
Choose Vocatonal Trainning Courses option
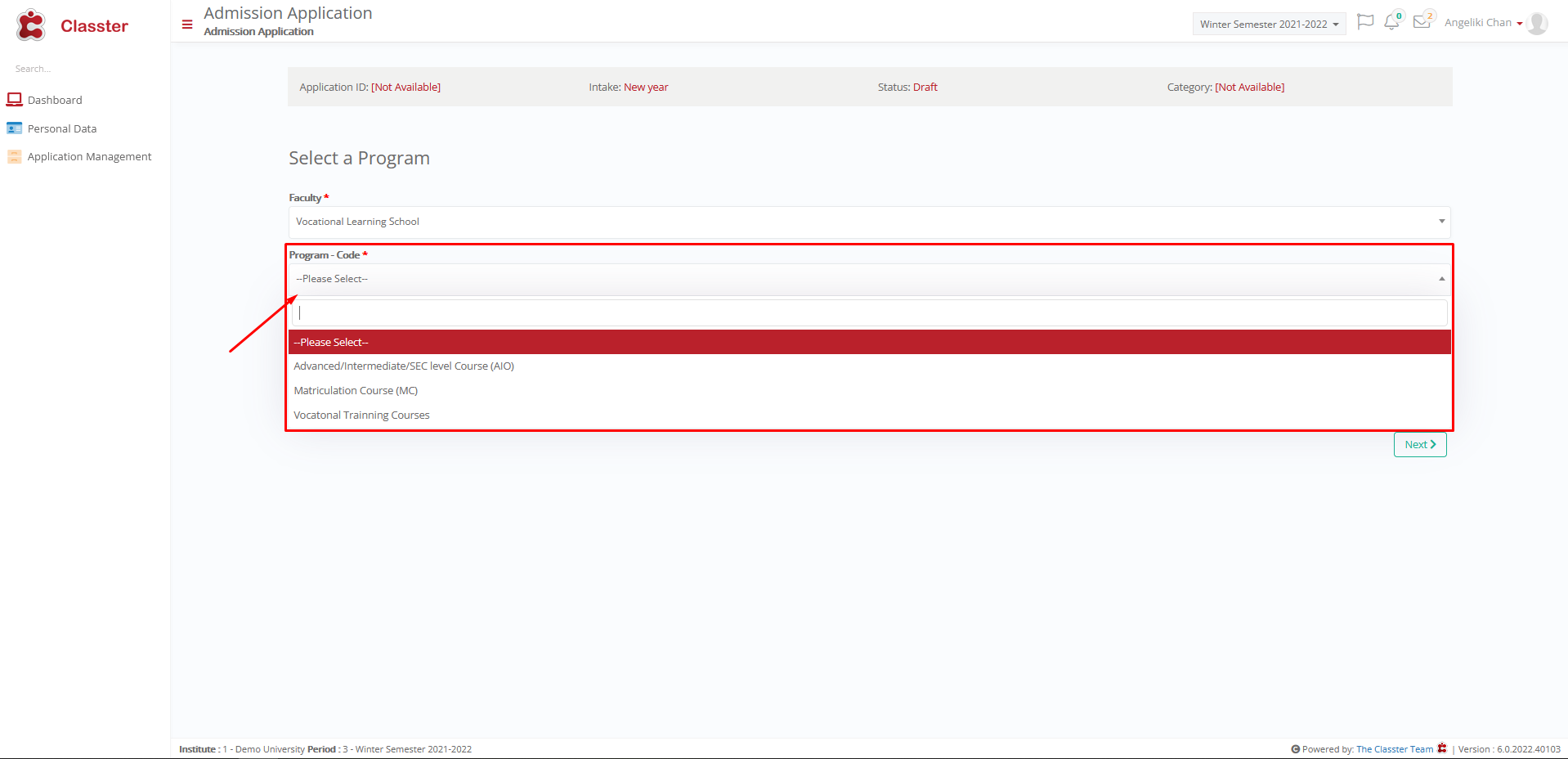(870, 415)
